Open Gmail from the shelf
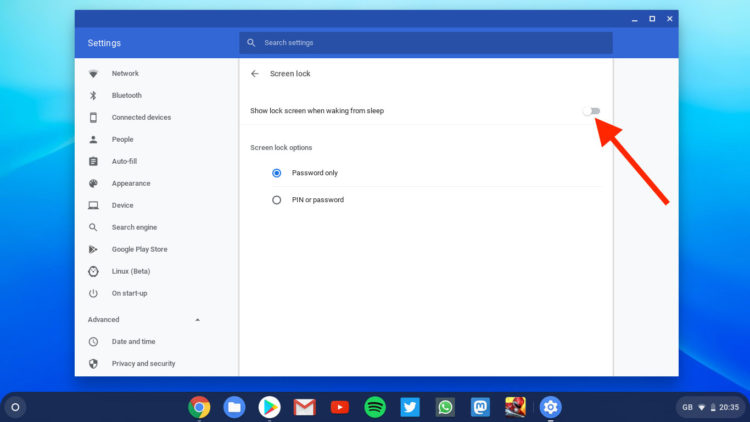Image resolution: width=750 pixels, height=422 pixels. [x=305, y=407]
